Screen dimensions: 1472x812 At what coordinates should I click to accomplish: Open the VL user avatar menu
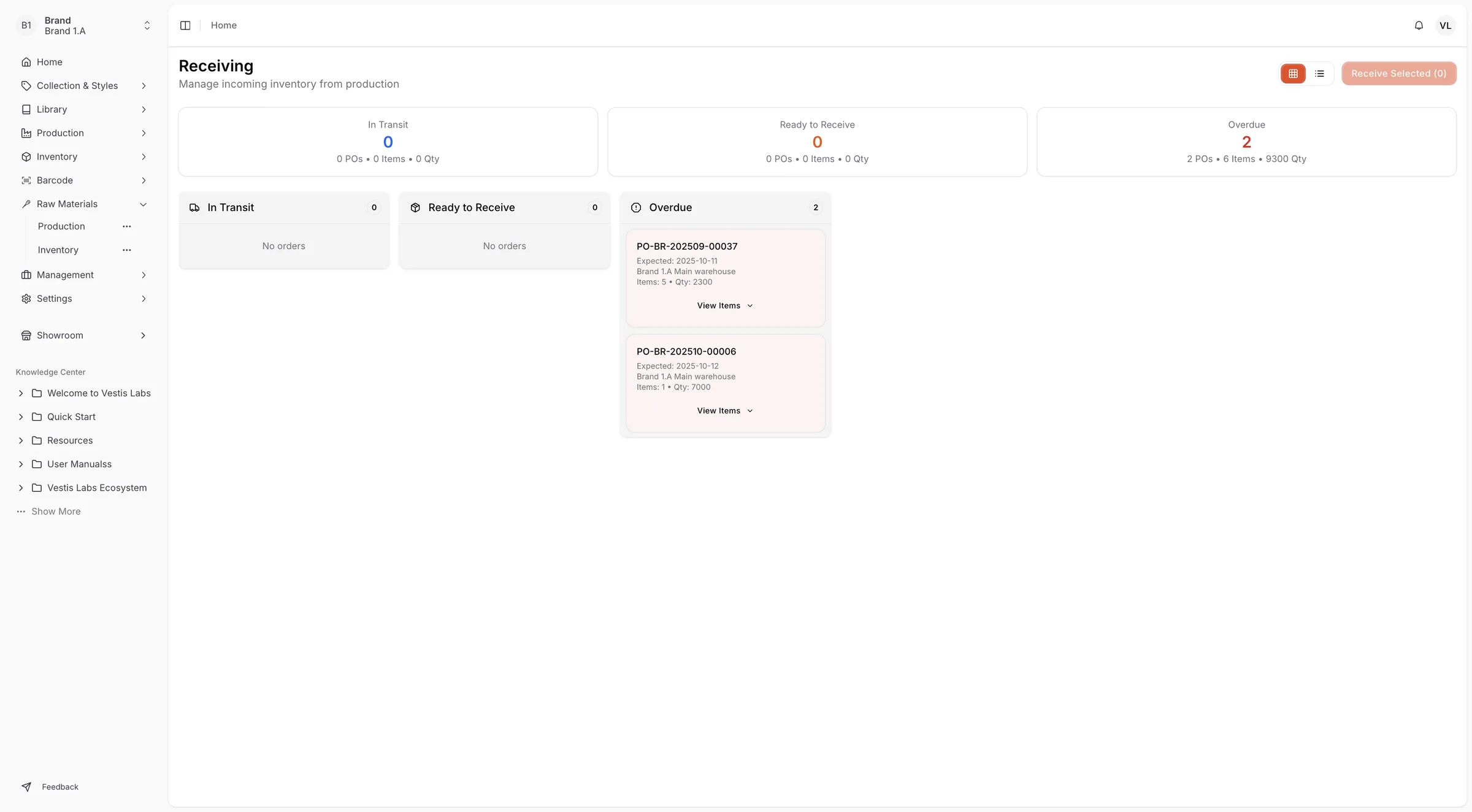click(x=1446, y=25)
